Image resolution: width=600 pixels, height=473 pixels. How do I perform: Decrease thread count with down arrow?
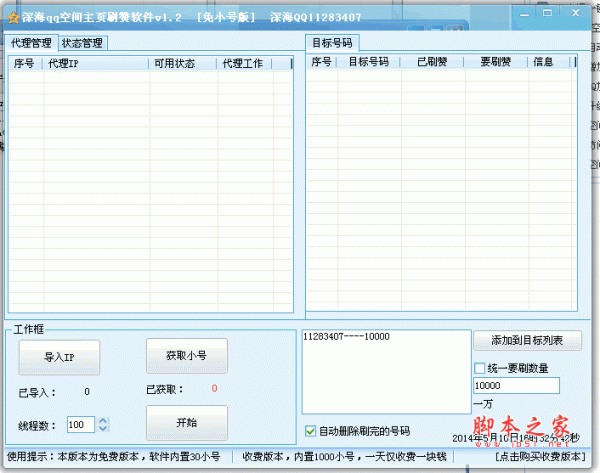point(103,428)
